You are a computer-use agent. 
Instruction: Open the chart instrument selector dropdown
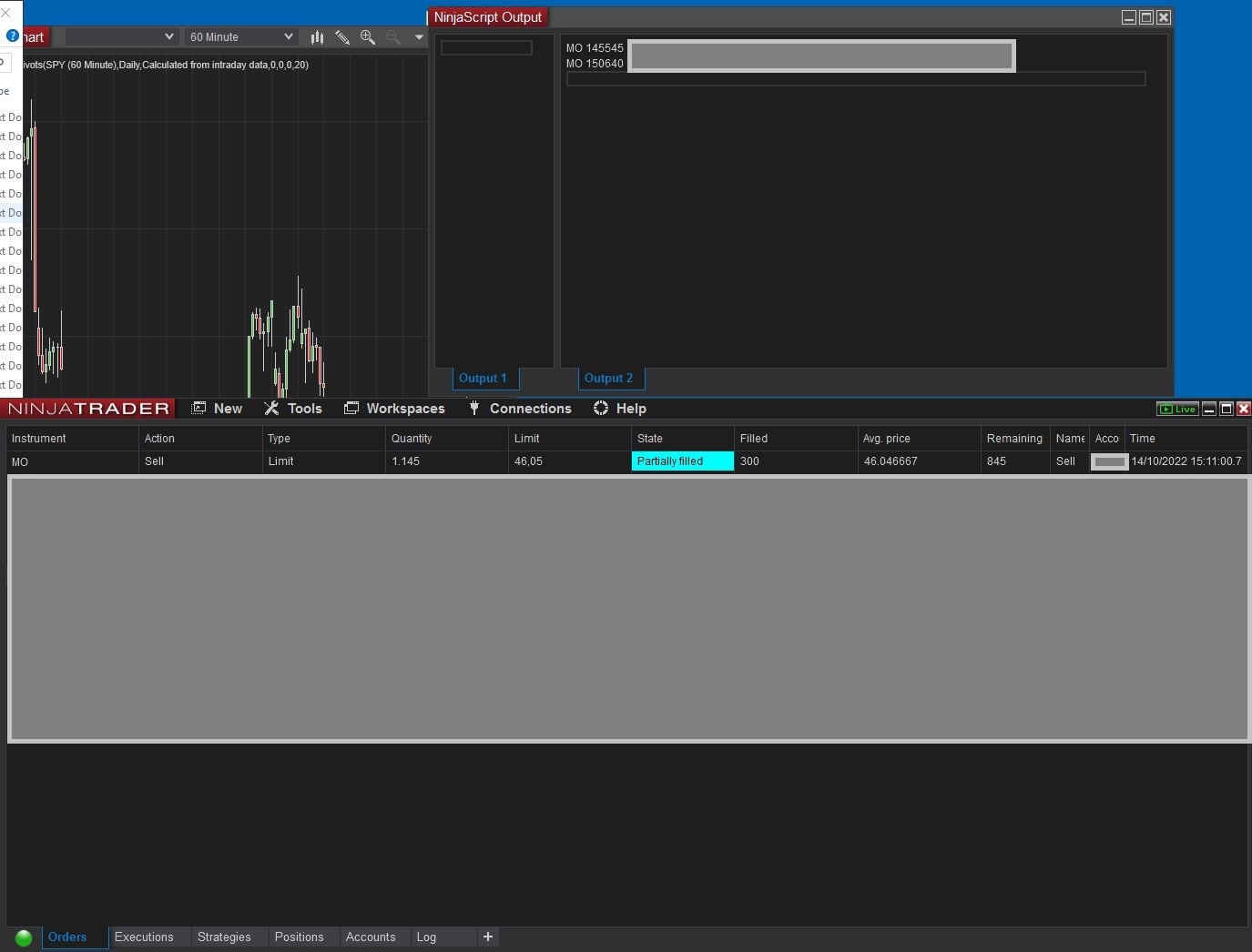pyautogui.click(x=121, y=37)
